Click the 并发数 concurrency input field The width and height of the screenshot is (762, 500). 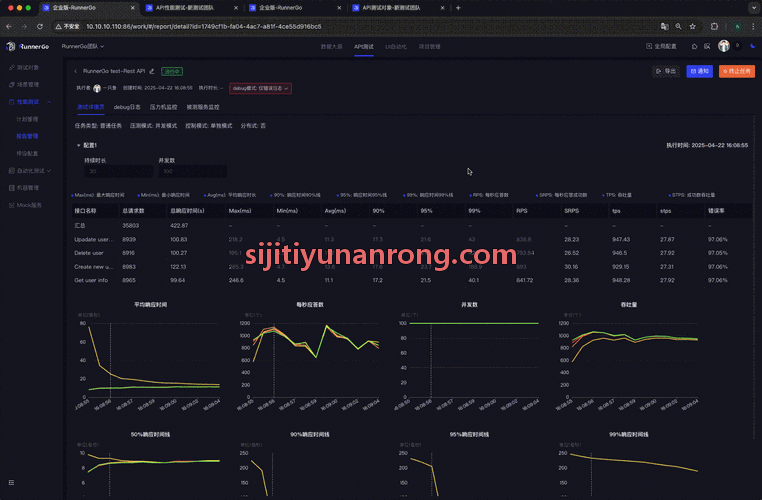pos(192,171)
